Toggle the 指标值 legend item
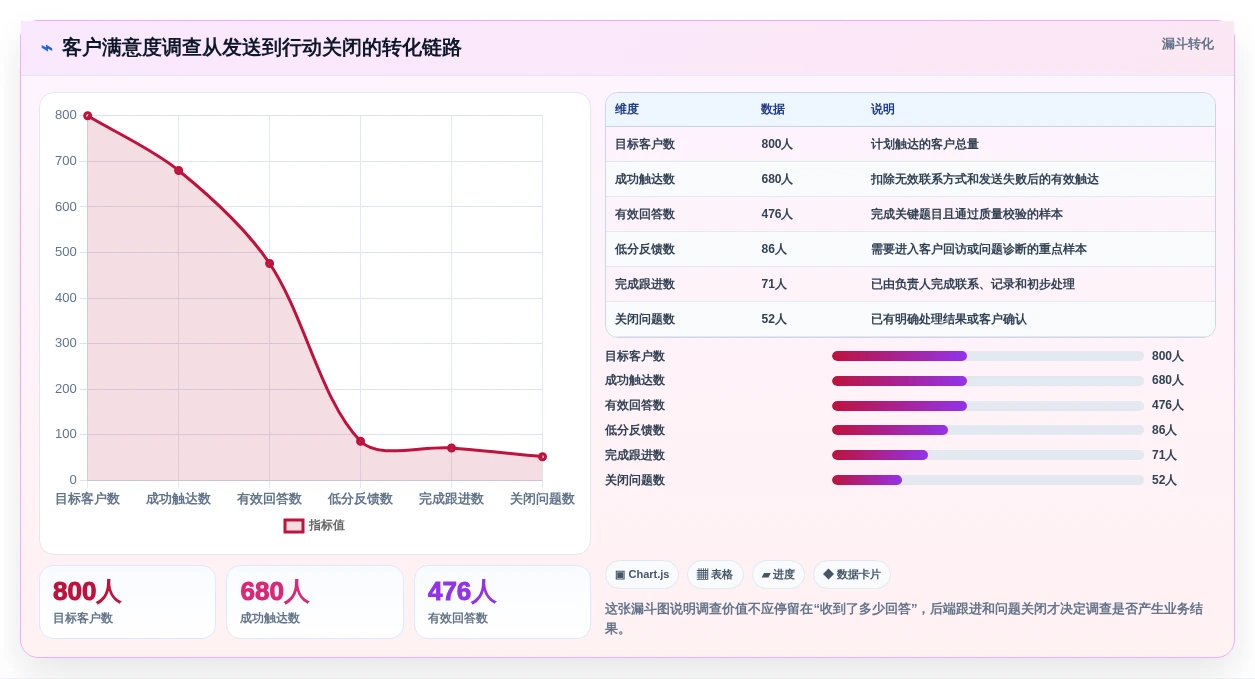The width and height of the screenshot is (1255, 679). pos(314,525)
